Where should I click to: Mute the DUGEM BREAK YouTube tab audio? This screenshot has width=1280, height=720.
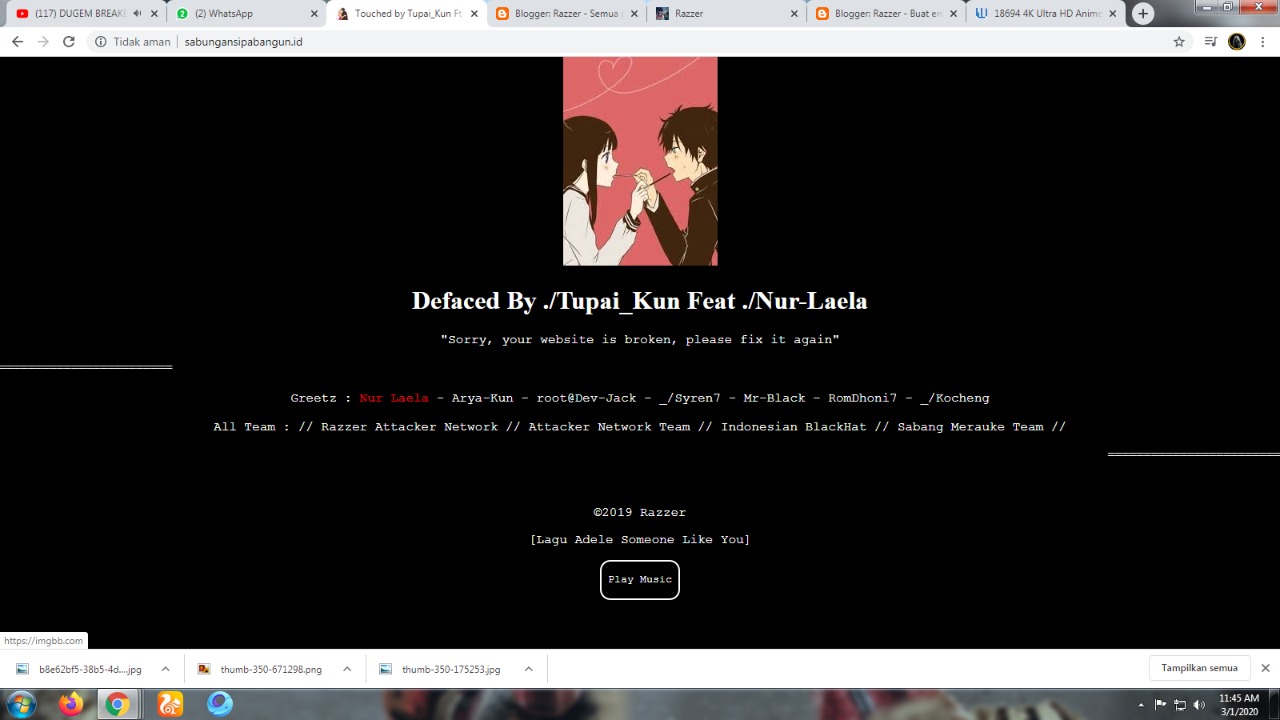[x=137, y=13]
